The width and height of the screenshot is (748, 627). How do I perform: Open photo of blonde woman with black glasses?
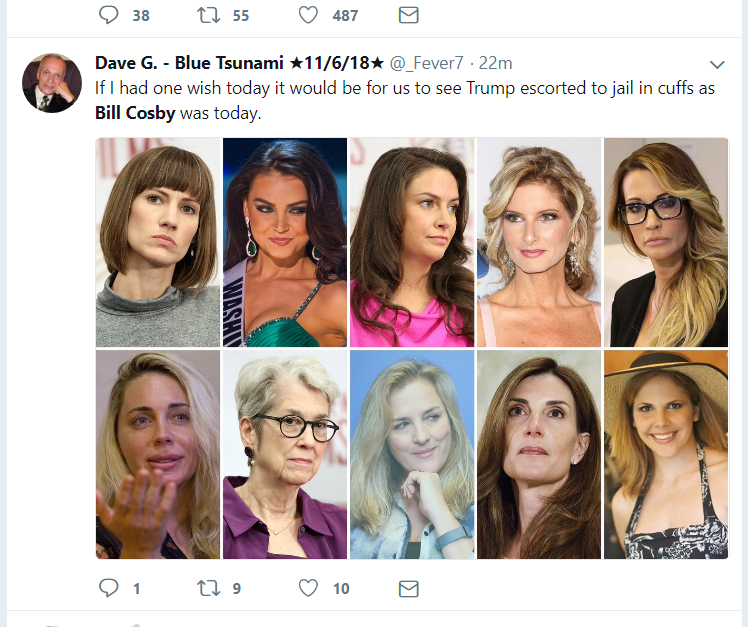point(666,242)
